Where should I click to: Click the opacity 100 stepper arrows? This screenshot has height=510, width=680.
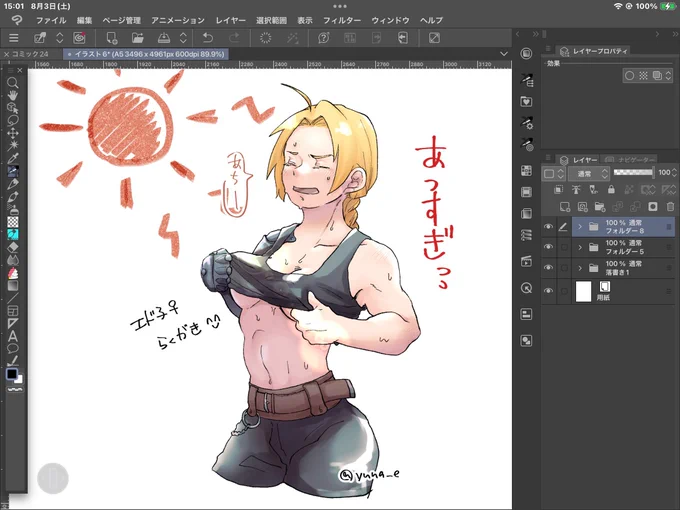[x=674, y=173]
